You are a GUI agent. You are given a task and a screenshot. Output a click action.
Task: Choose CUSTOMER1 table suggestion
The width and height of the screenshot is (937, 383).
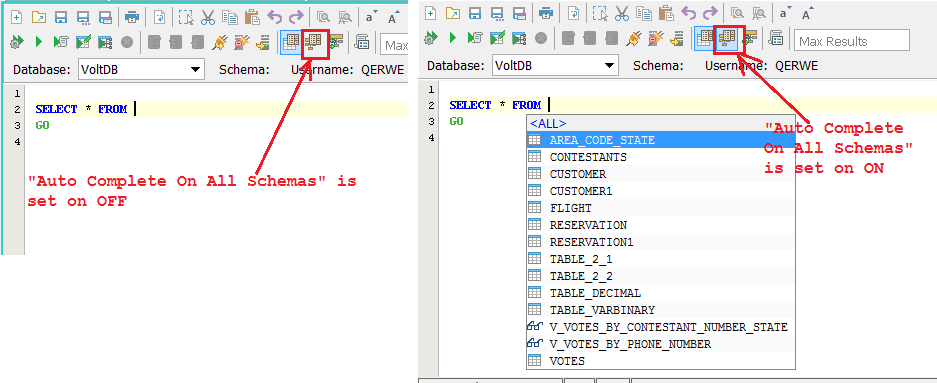[x=660, y=191]
